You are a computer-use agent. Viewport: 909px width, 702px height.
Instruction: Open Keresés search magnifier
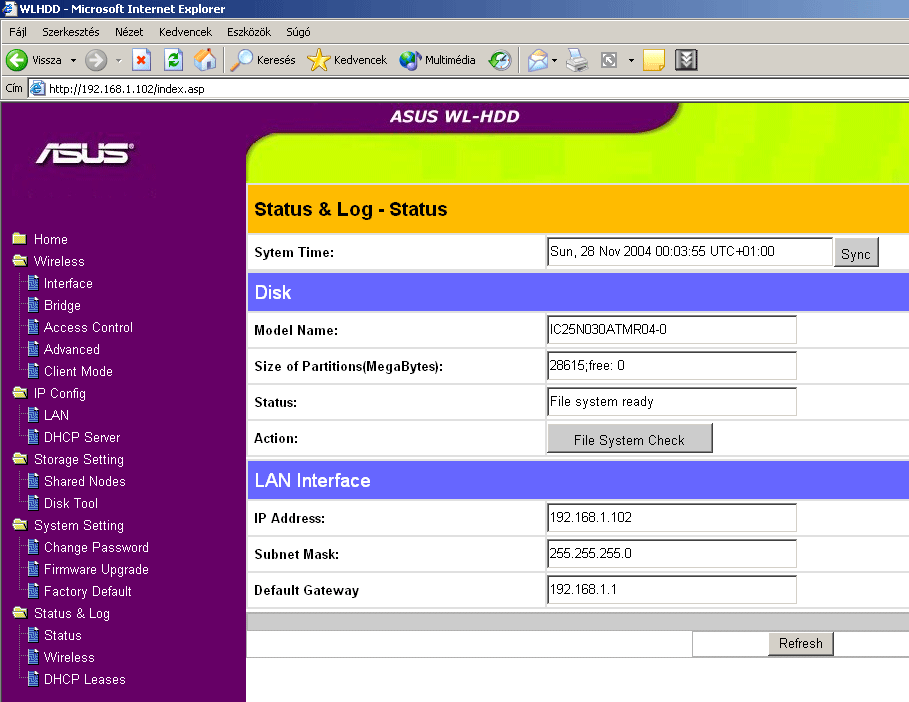tap(263, 60)
